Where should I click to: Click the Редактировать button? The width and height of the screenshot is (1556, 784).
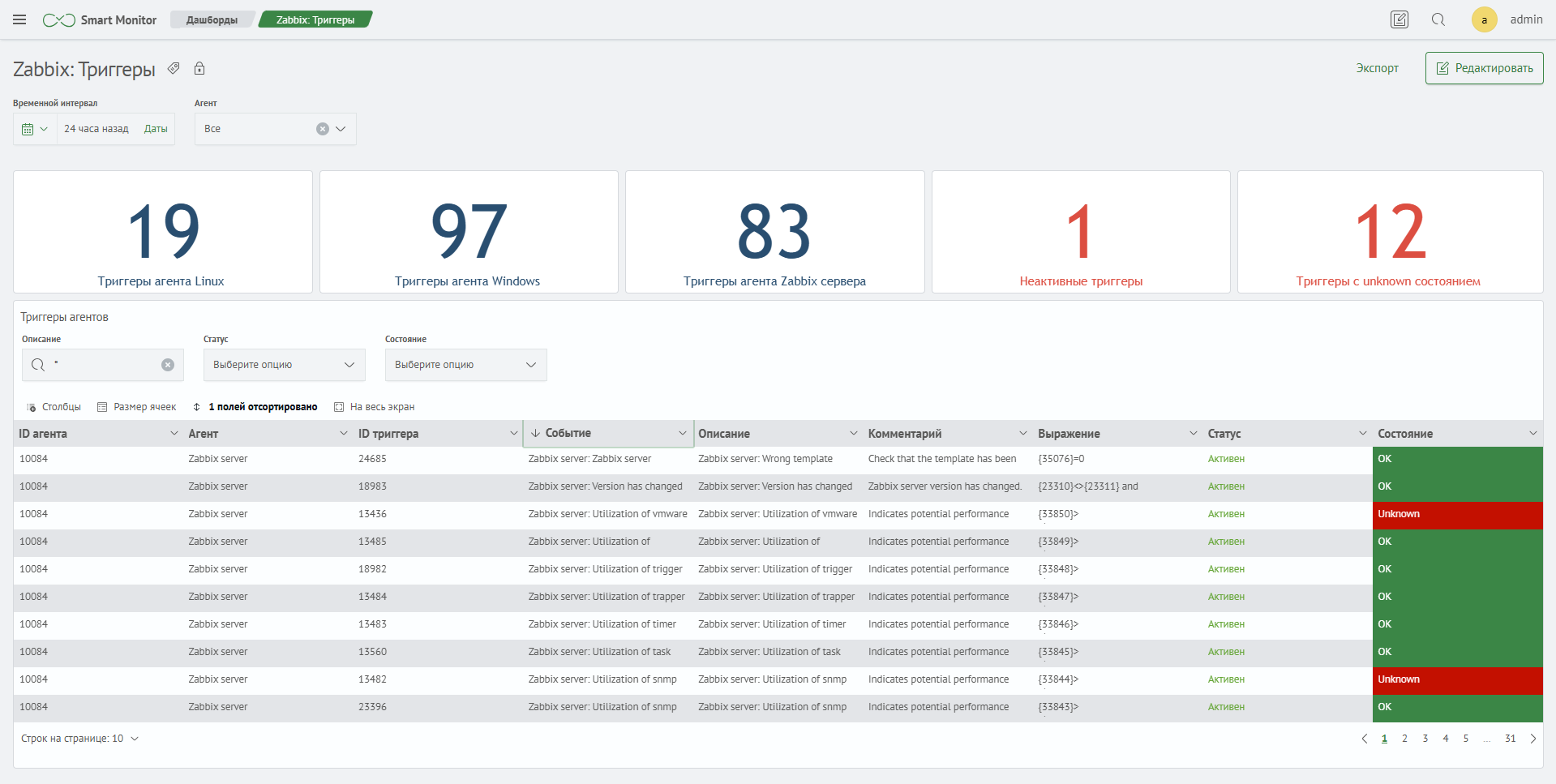pyautogui.click(x=1484, y=68)
